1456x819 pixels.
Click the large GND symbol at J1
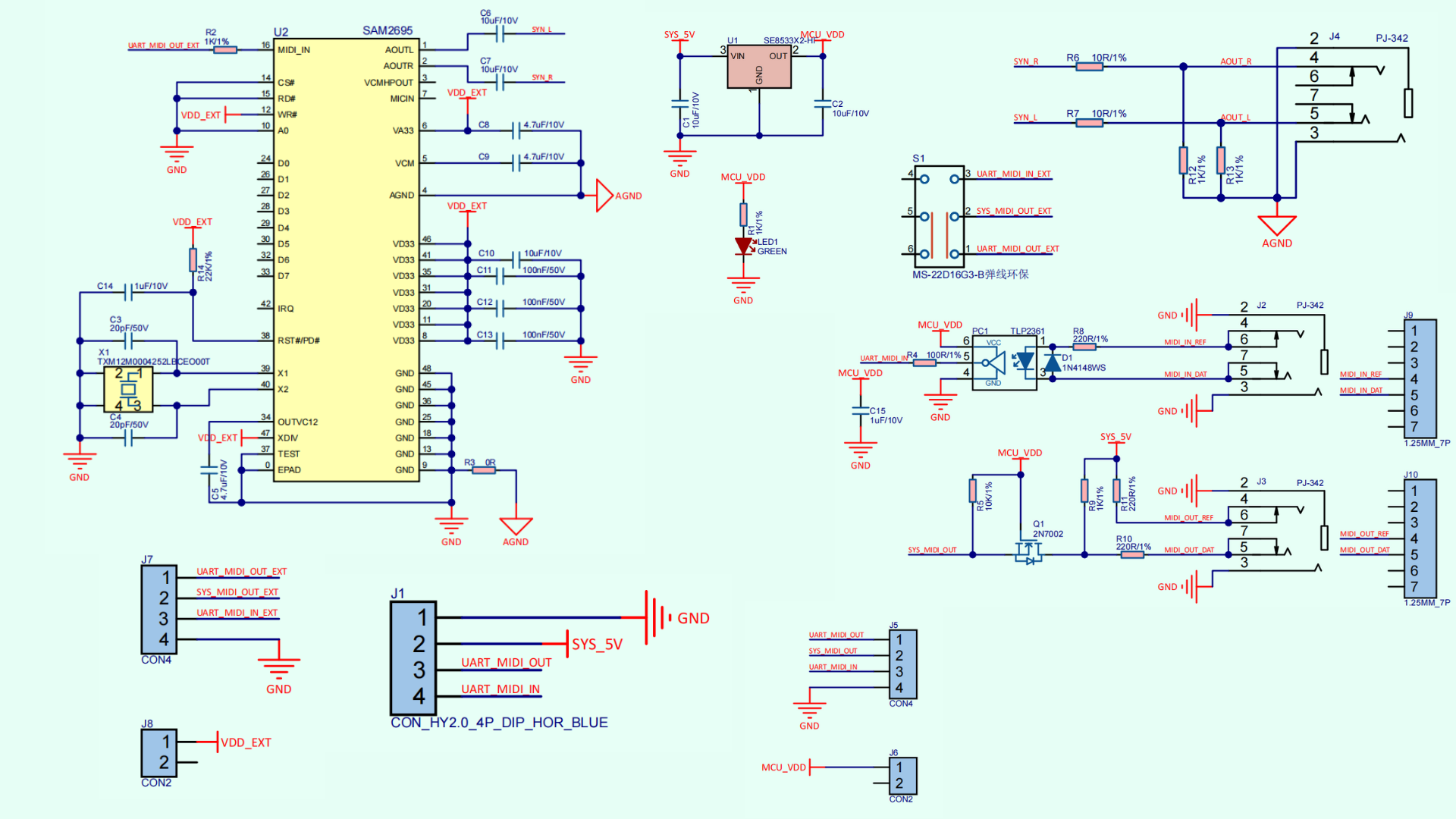[658, 618]
